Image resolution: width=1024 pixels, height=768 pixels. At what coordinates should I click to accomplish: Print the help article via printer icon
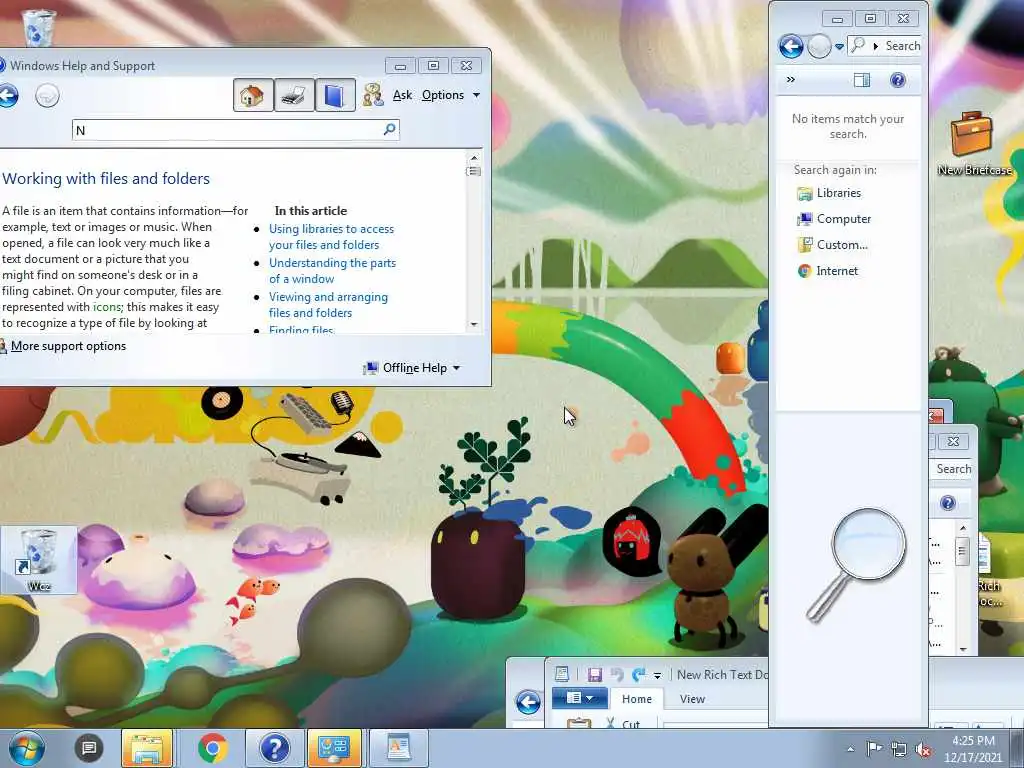(x=294, y=95)
